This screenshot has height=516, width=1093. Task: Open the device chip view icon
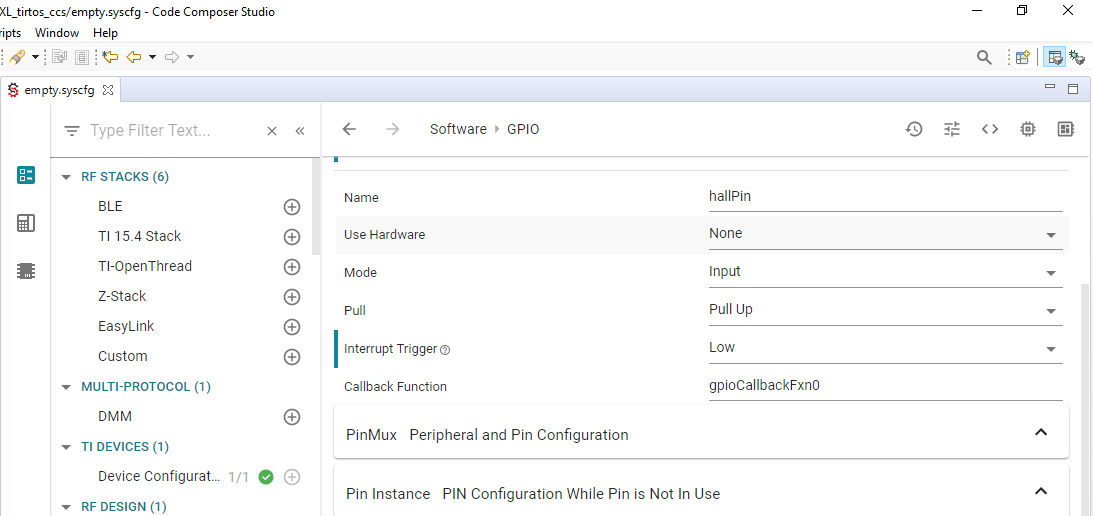click(x=1028, y=129)
